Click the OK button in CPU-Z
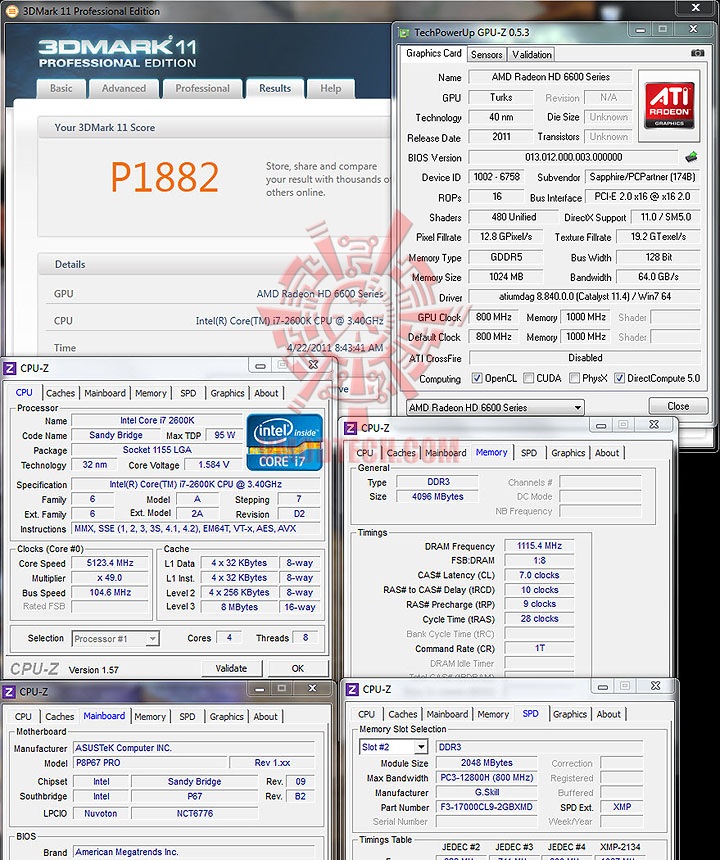This screenshot has width=720, height=860. coord(298,669)
